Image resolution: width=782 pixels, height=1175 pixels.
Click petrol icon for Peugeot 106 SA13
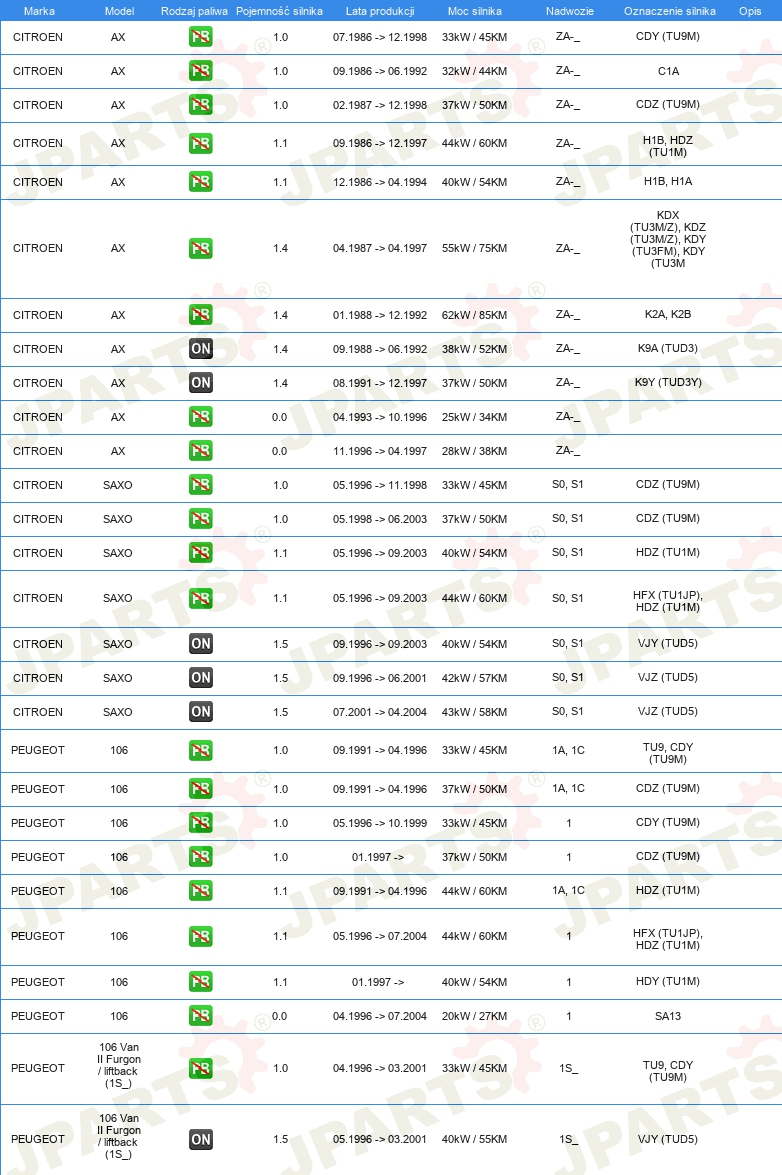(200, 1015)
